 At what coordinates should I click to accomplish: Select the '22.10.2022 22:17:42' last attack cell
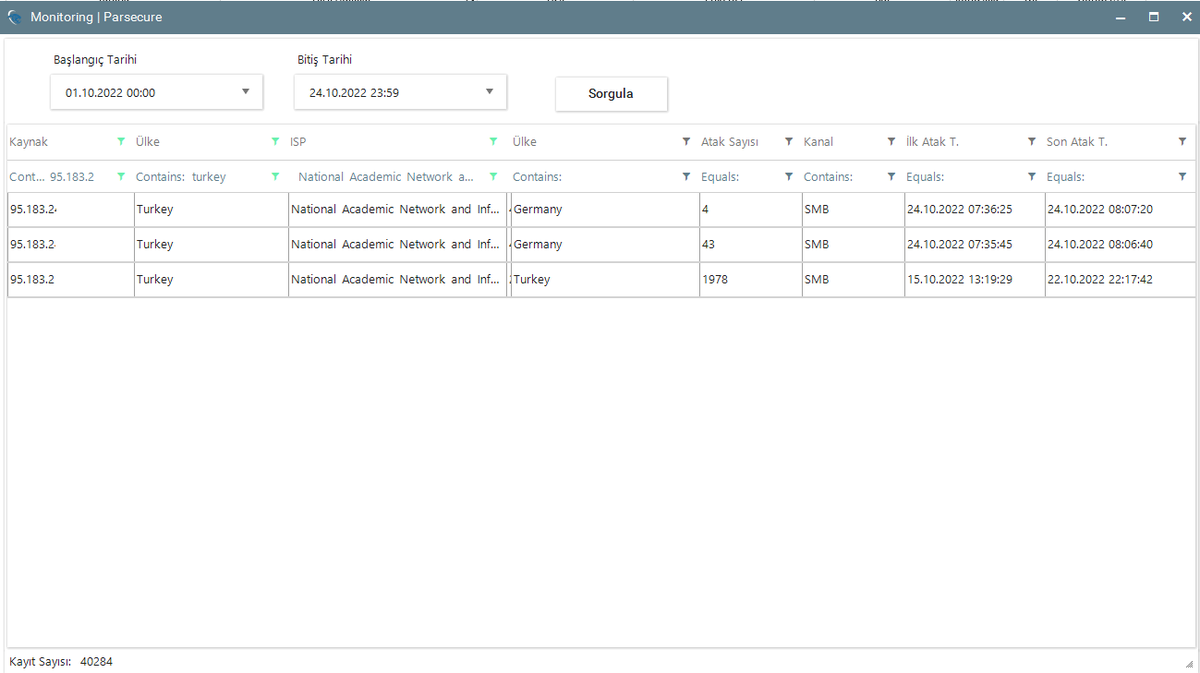click(1120, 280)
